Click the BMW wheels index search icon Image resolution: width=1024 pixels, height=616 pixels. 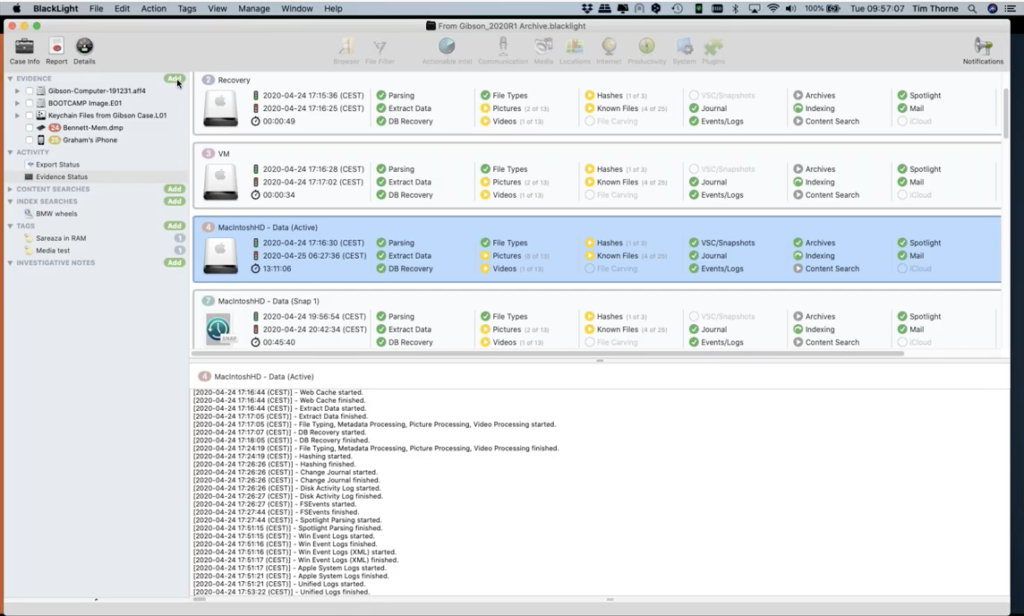pyautogui.click(x=29, y=214)
